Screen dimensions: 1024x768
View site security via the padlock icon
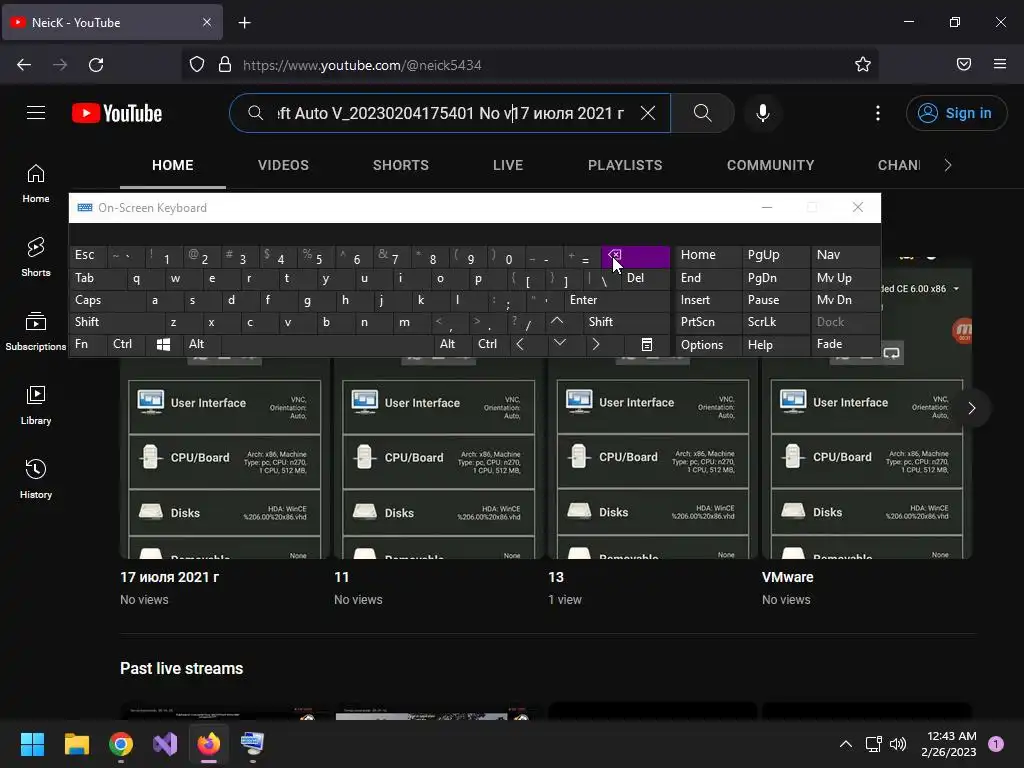pyautogui.click(x=225, y=64)
